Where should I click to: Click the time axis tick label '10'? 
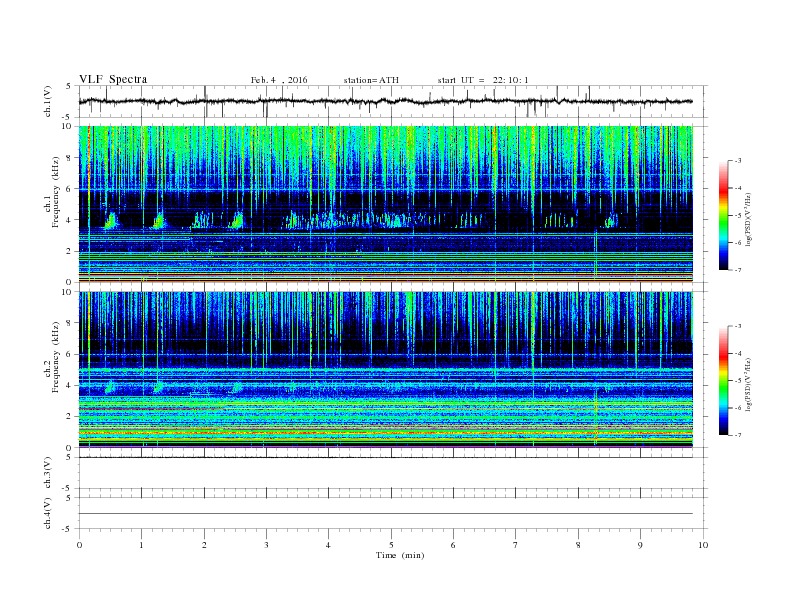pos(703,545)
